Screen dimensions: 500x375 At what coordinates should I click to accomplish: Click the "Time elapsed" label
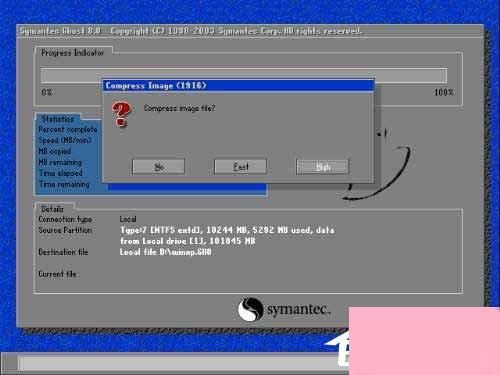(61, 173)
